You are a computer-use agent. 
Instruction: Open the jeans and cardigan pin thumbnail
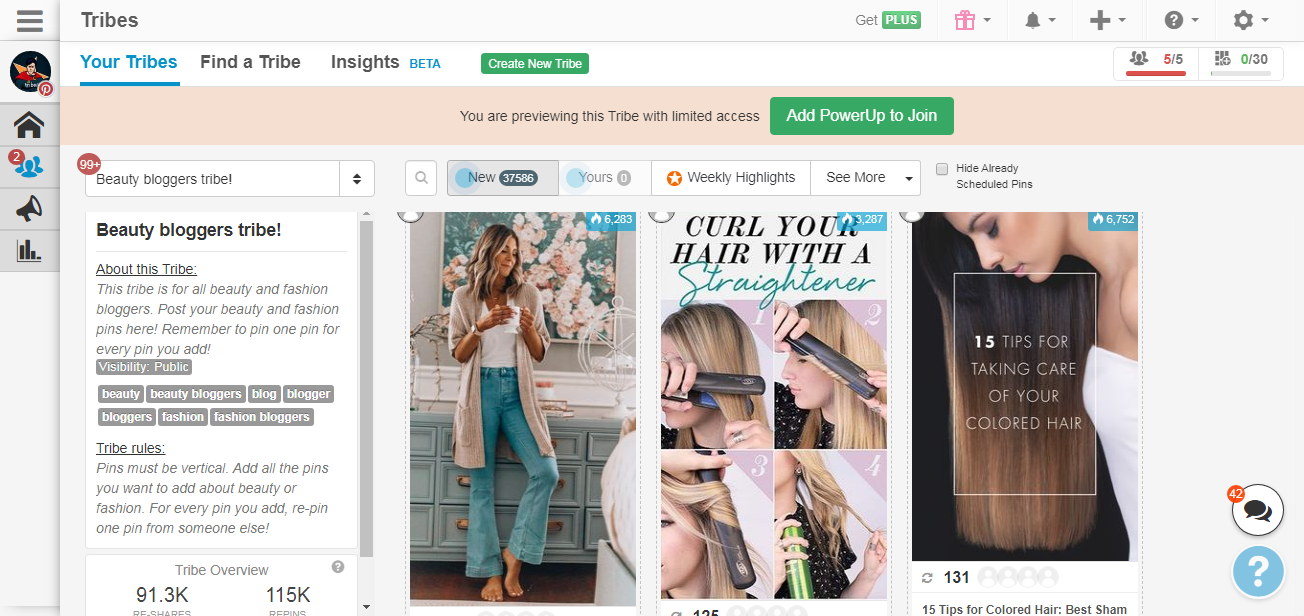pyautogui.click(x=522, y=408)
